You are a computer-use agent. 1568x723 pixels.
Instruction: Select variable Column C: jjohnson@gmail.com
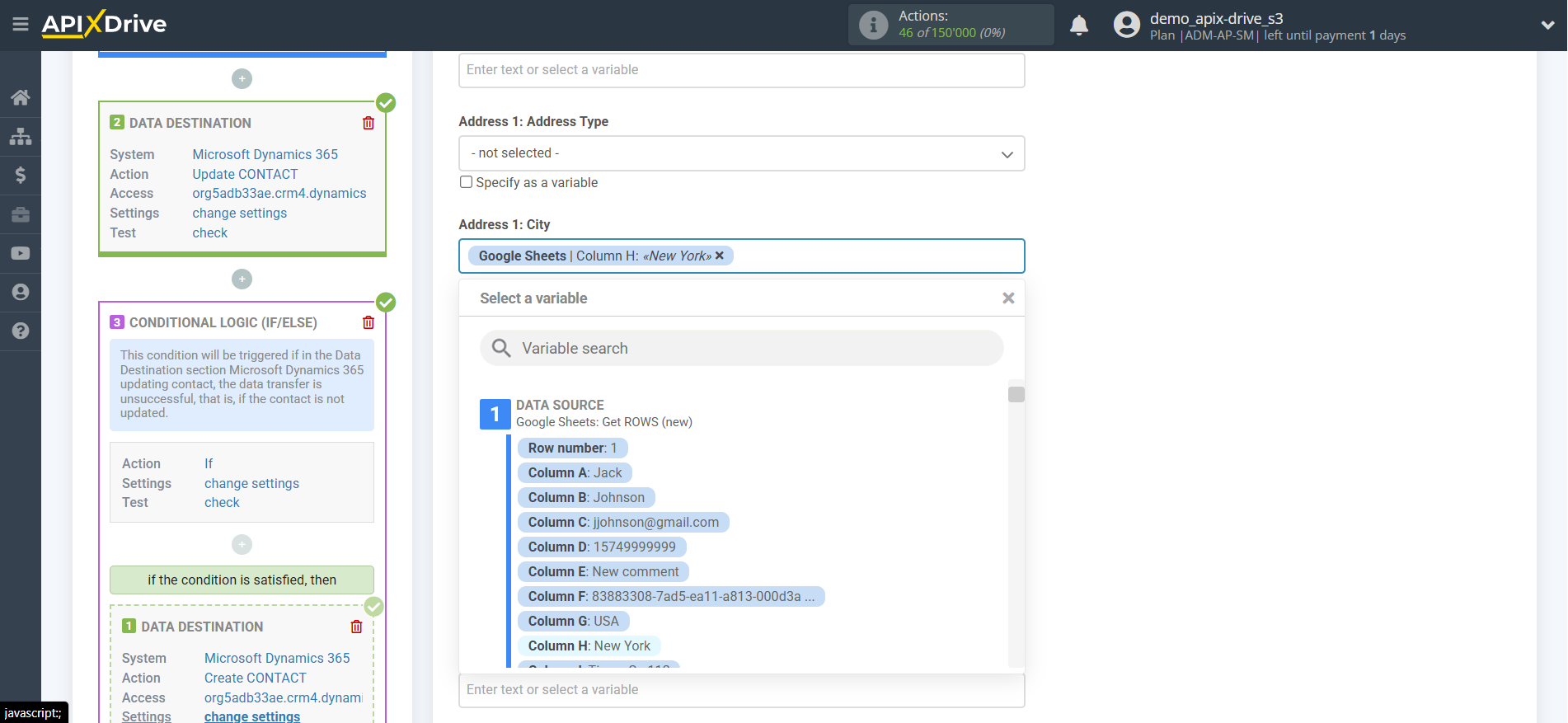(623, 522)
